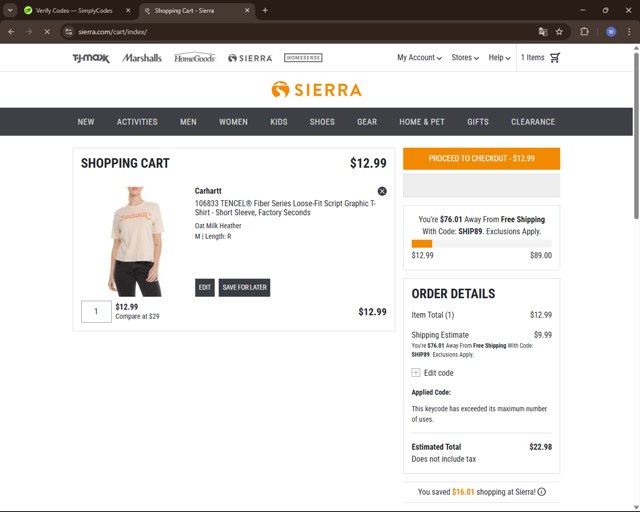Proceed to checkout for $12.99

tap(482, 158)
